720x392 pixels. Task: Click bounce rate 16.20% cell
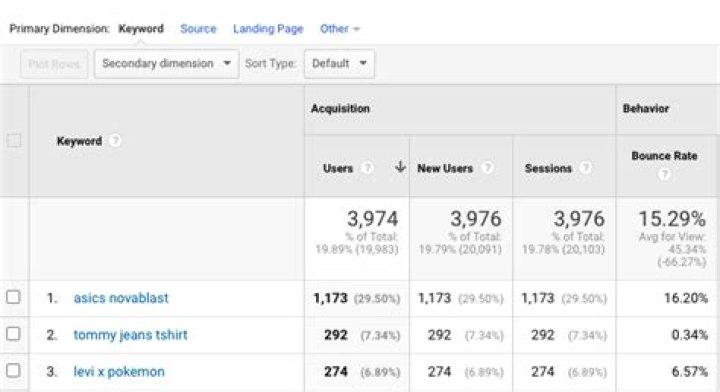(x=686, y=298)
